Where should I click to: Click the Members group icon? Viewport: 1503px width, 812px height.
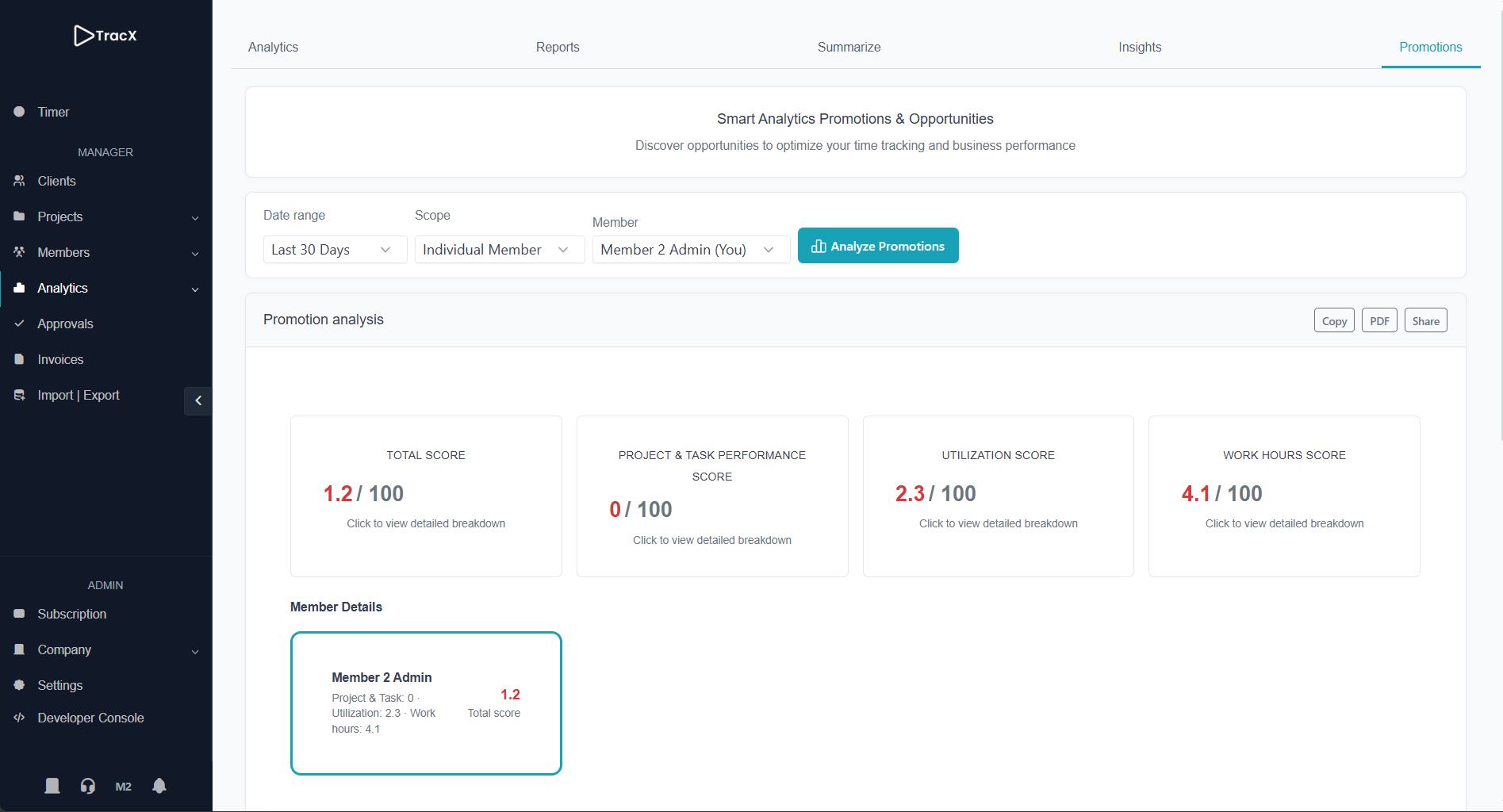click(x=19, y=252)
